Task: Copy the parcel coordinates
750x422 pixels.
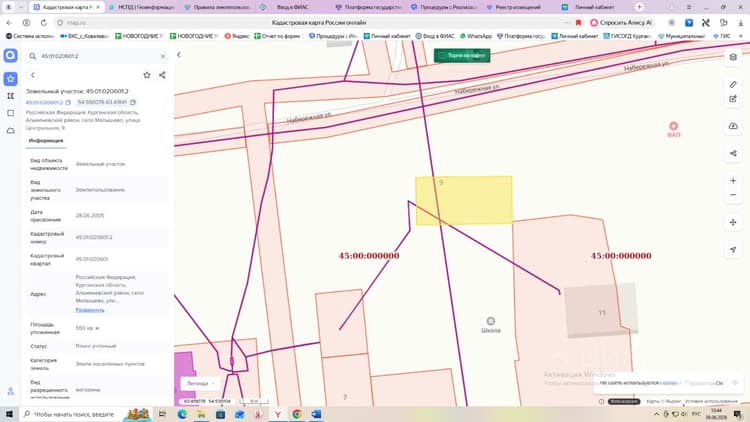Action: pyautogui.click(x=133, y=102)
